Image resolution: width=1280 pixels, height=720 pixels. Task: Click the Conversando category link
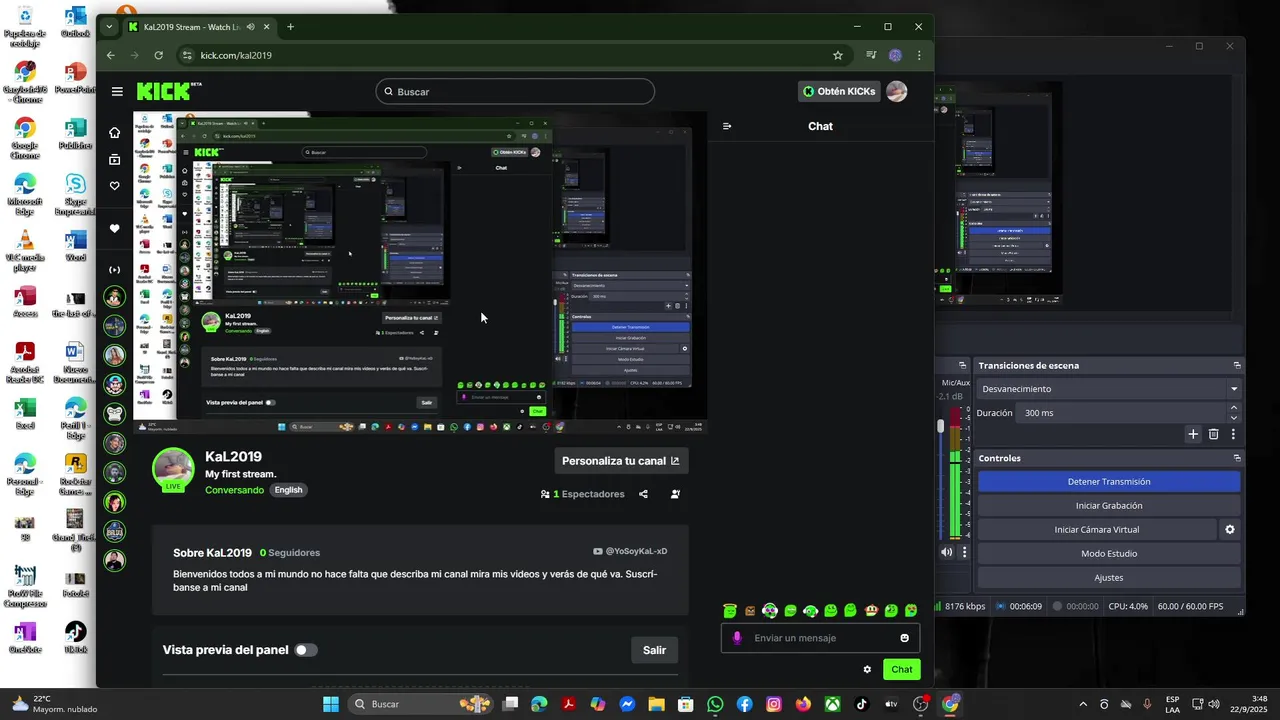pos(235,490)
